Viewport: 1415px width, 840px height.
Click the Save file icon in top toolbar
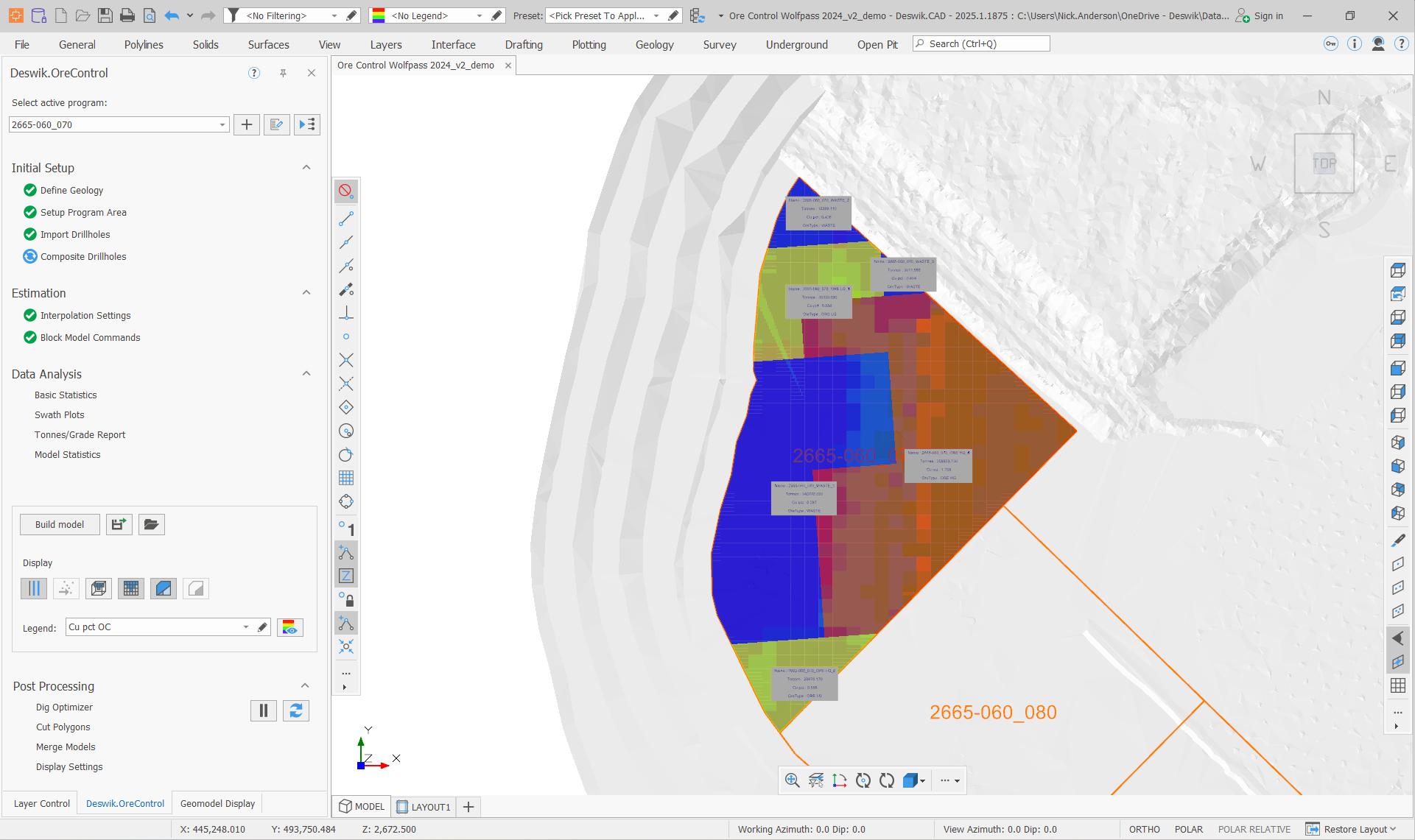tap(105, 15)
